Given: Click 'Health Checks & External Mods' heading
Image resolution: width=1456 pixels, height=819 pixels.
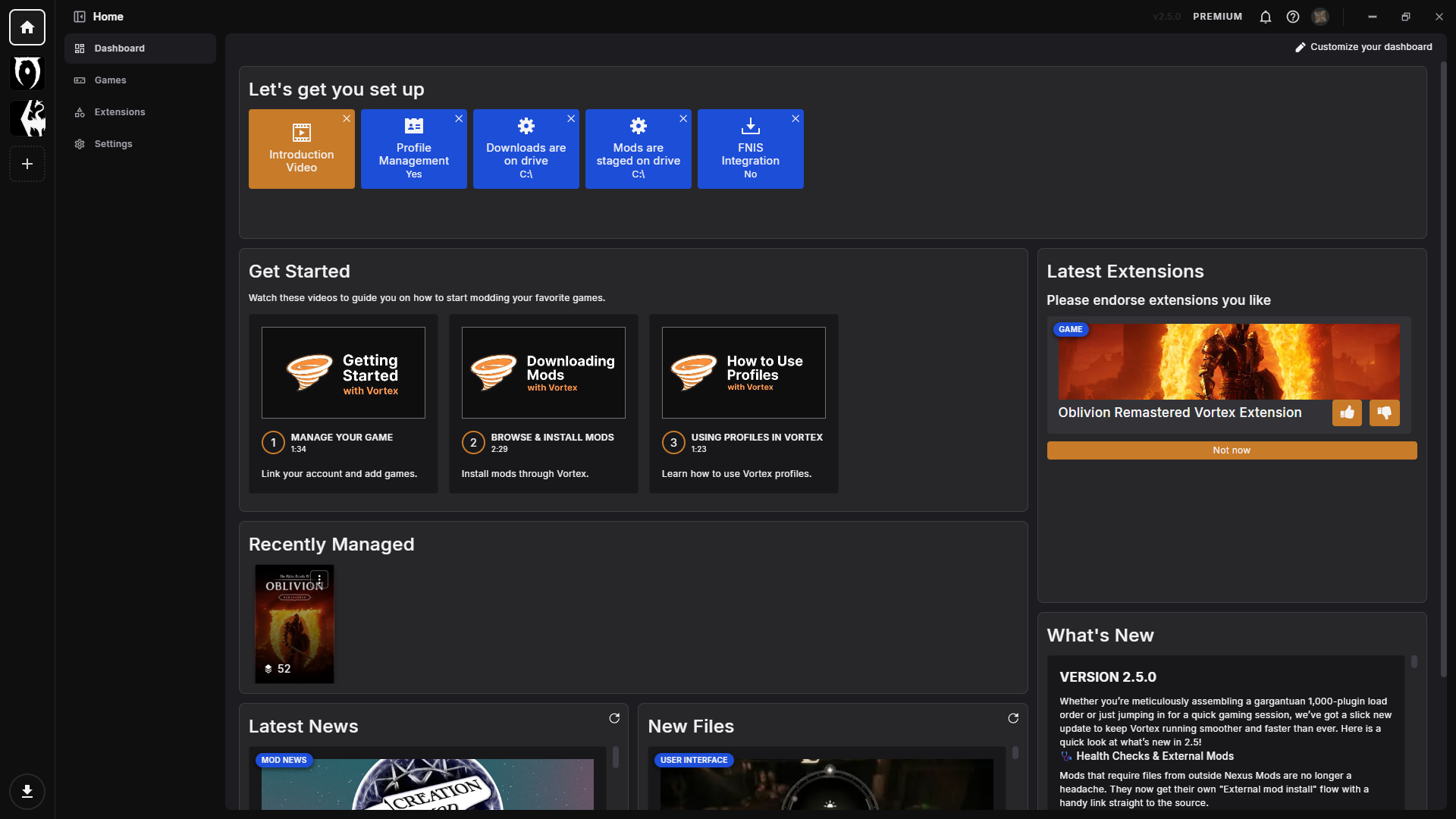Looking at the screenshot, I should click(1155, 756).
